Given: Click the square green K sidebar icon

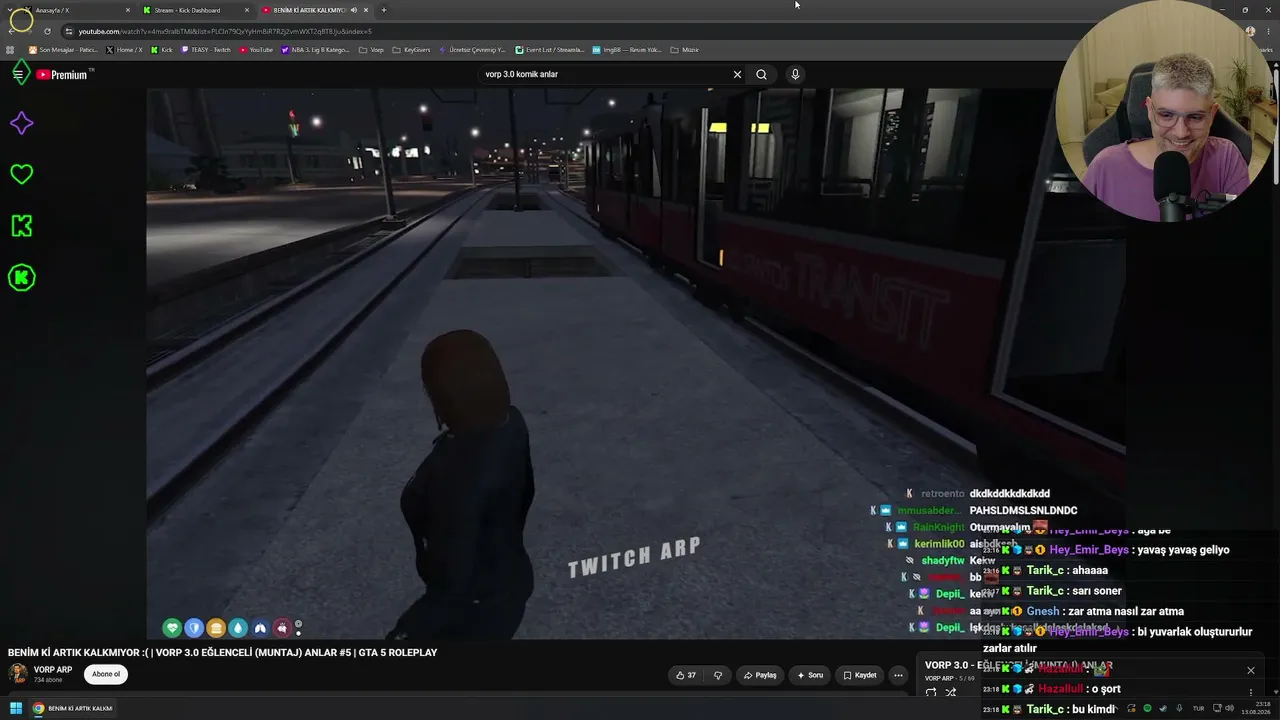Looking at the screenshot, I should click(21, 226).
